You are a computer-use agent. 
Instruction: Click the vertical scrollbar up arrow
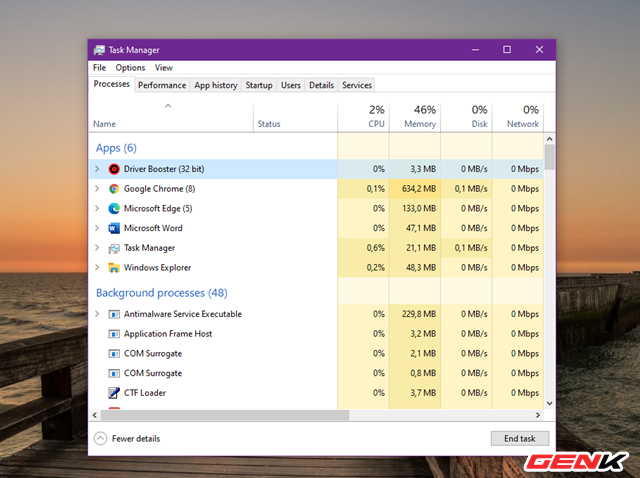tap(549, 139)
